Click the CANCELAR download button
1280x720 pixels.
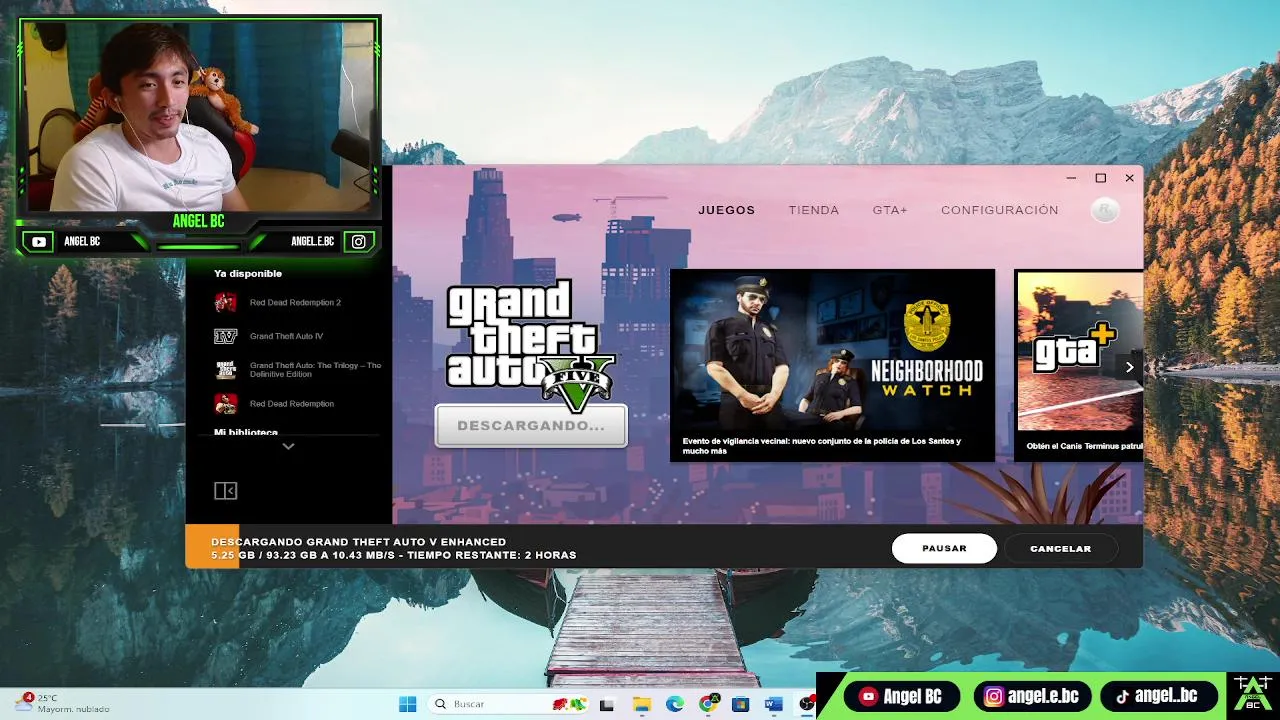tap(1060, 548)
